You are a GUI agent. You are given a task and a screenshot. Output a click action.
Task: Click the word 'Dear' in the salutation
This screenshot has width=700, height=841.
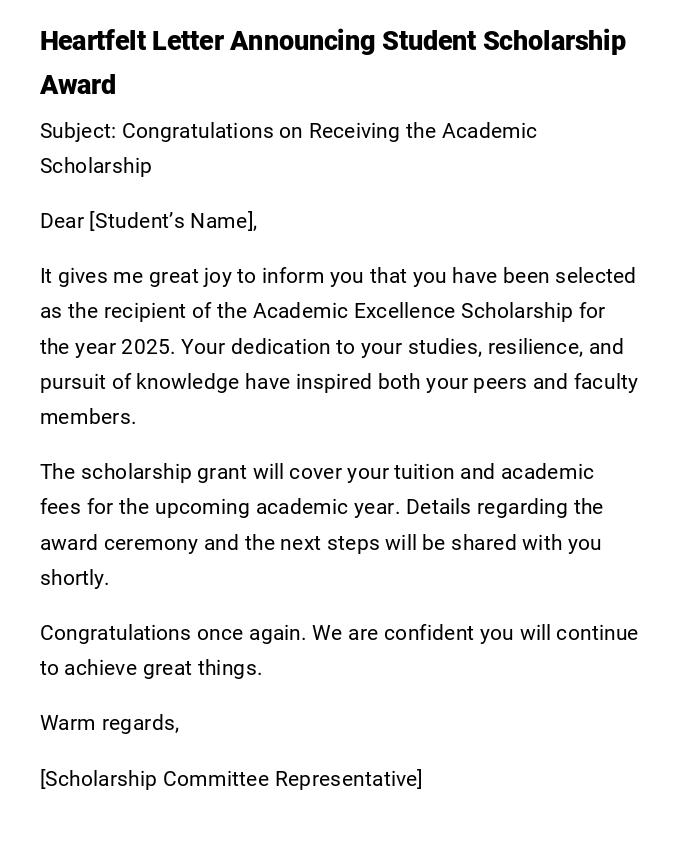[61, 222]
